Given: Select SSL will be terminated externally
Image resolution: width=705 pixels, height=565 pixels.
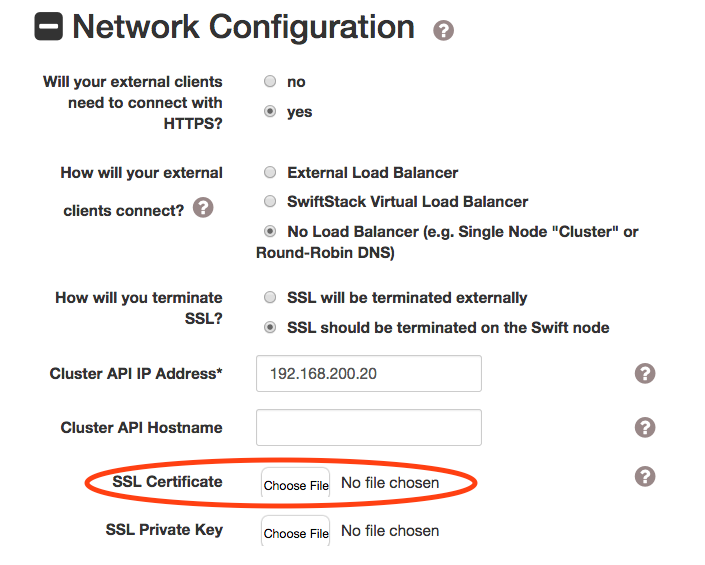Looking at the screenshot, I should (270, 297).
